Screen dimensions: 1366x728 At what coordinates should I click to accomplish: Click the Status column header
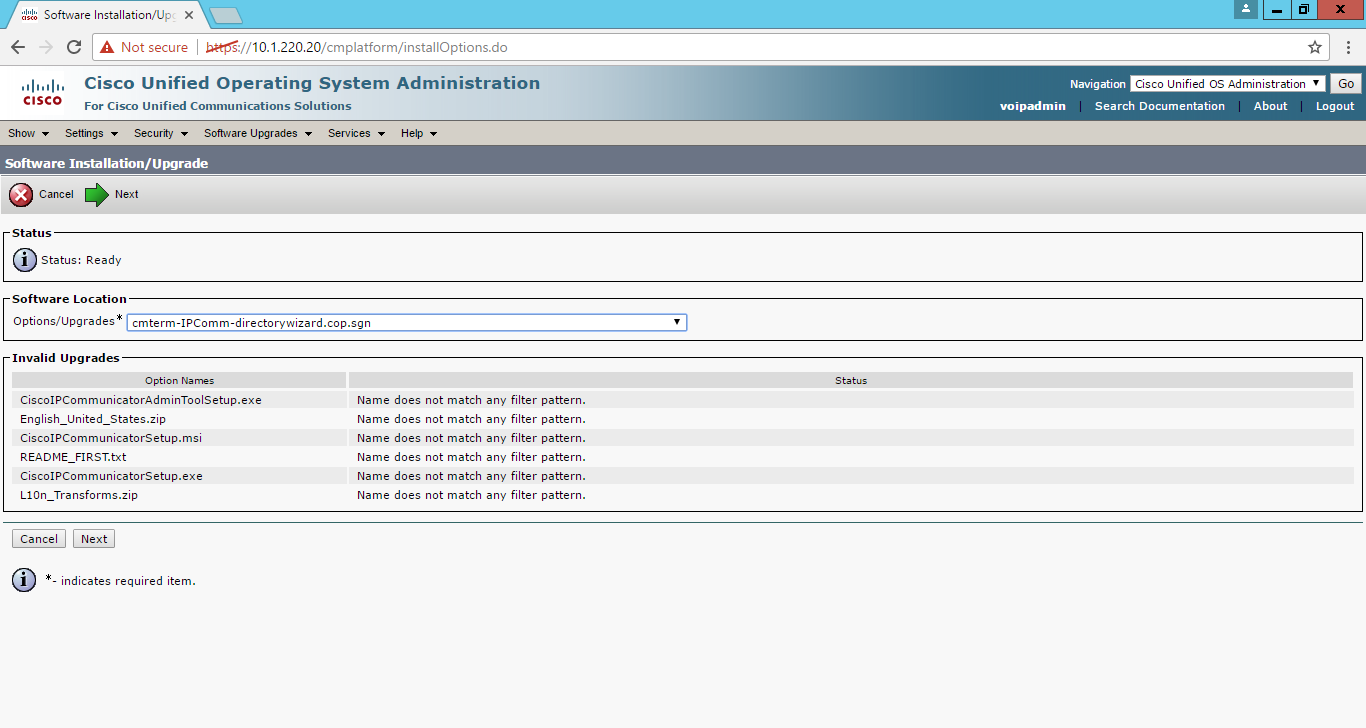pos(851,380)
